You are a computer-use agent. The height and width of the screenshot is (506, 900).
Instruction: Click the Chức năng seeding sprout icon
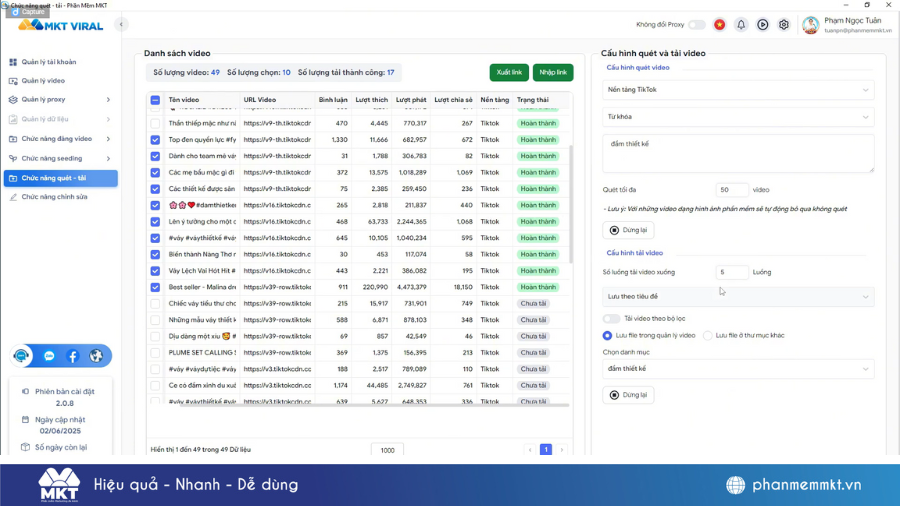pos(13,158)
